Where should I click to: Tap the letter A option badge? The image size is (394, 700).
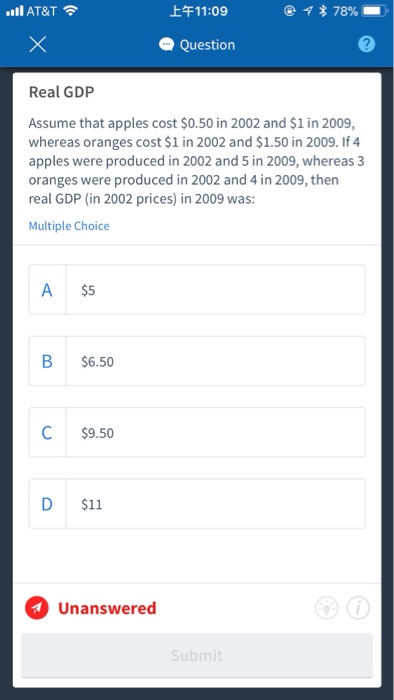tap(47, 289)
